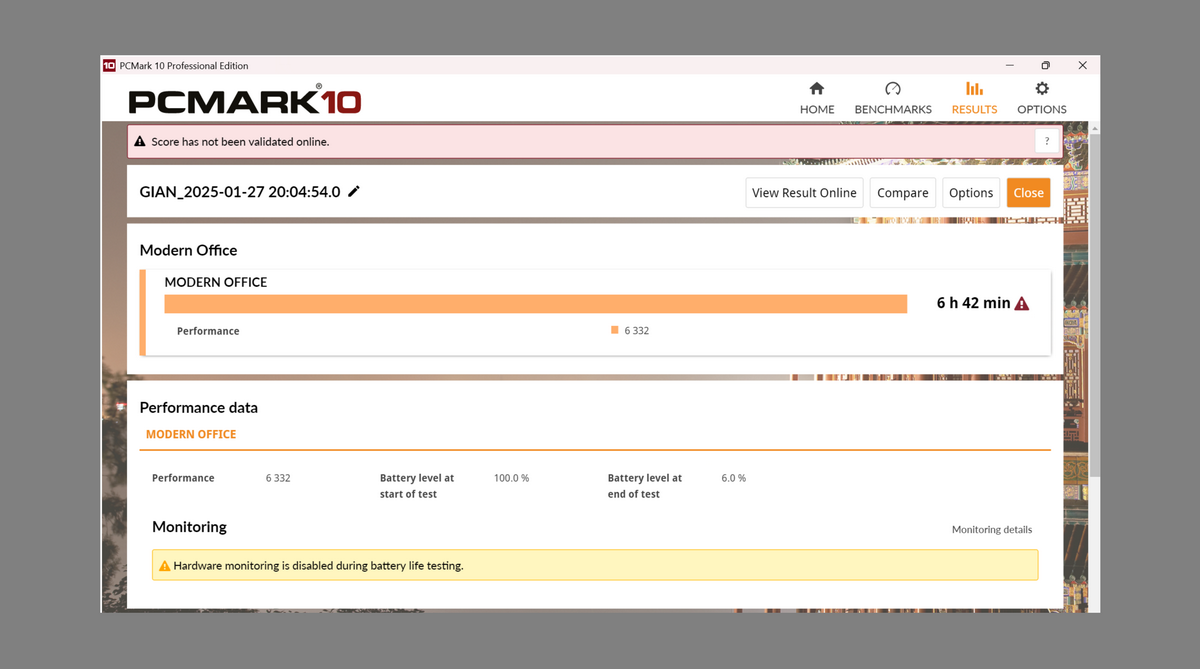Click View Result Online button
This screenshot has width=1200, height=669.
804,193
